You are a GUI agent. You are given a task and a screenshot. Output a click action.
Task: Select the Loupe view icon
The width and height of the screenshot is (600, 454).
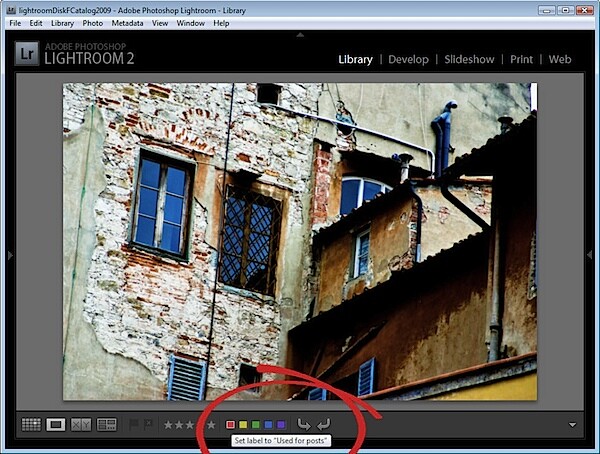coord(56,425)
